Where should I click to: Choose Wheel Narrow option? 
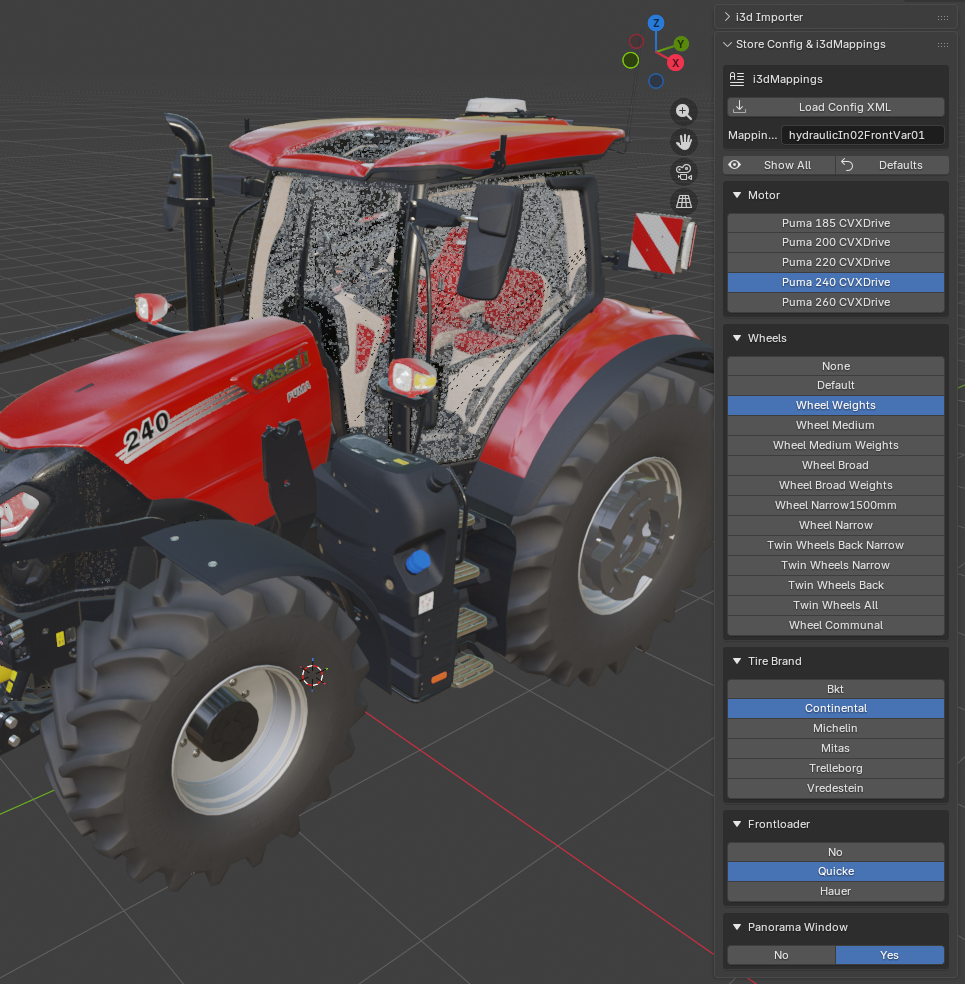coord(836,525)
